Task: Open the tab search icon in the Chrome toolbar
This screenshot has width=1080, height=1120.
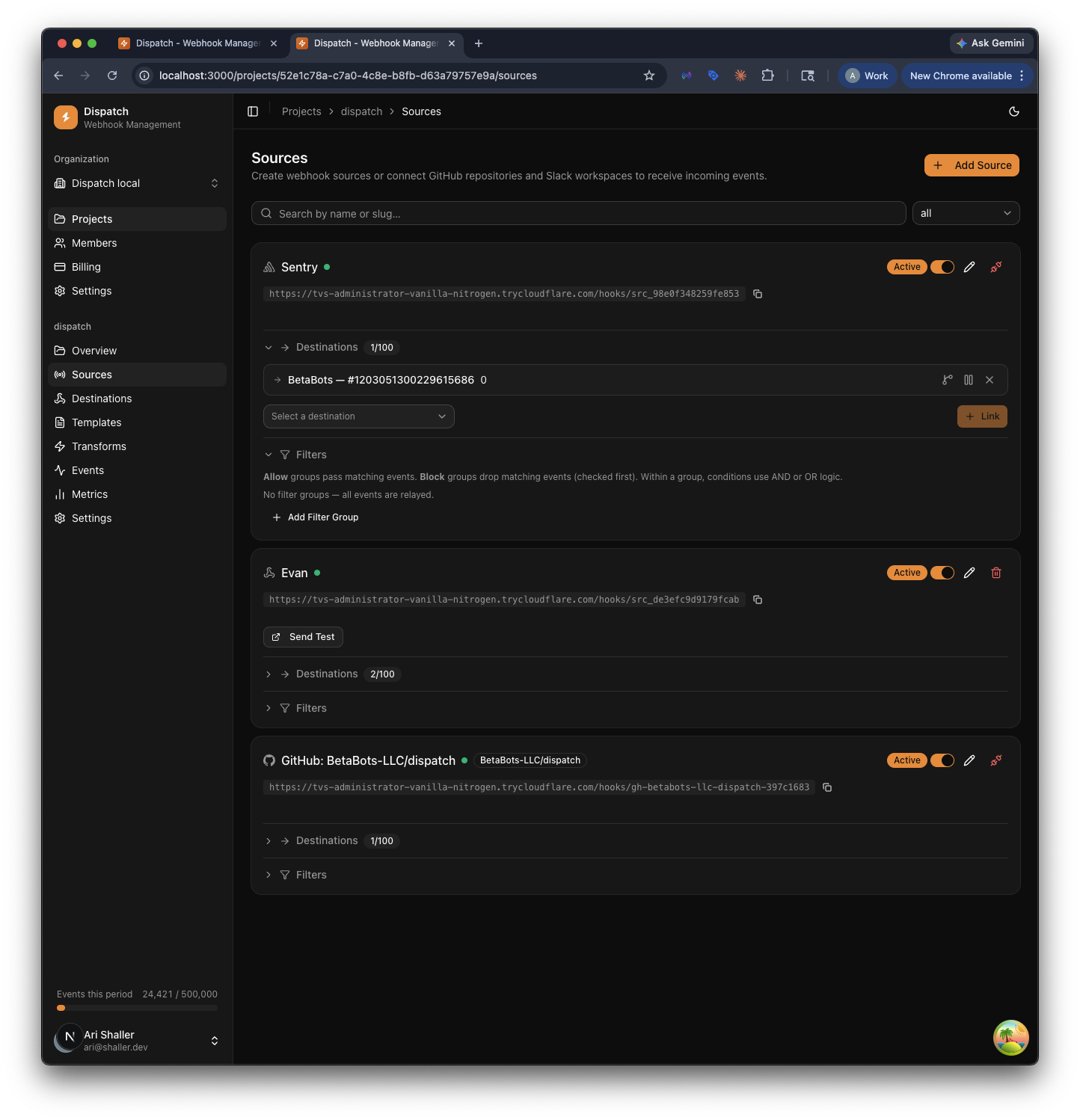Action: (x=808, y=76)
